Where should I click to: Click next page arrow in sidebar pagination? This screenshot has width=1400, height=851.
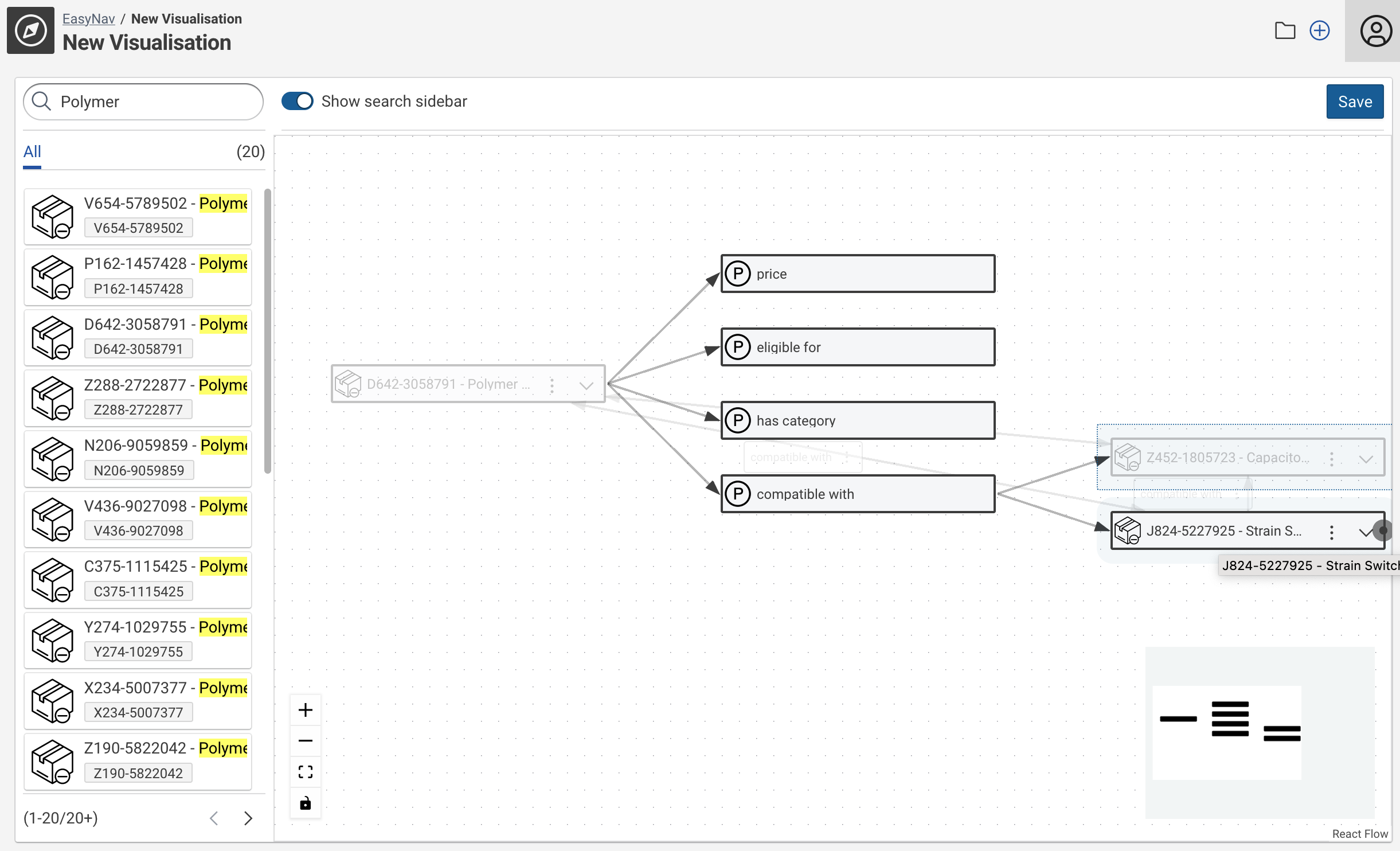click(x=247, y=818)
